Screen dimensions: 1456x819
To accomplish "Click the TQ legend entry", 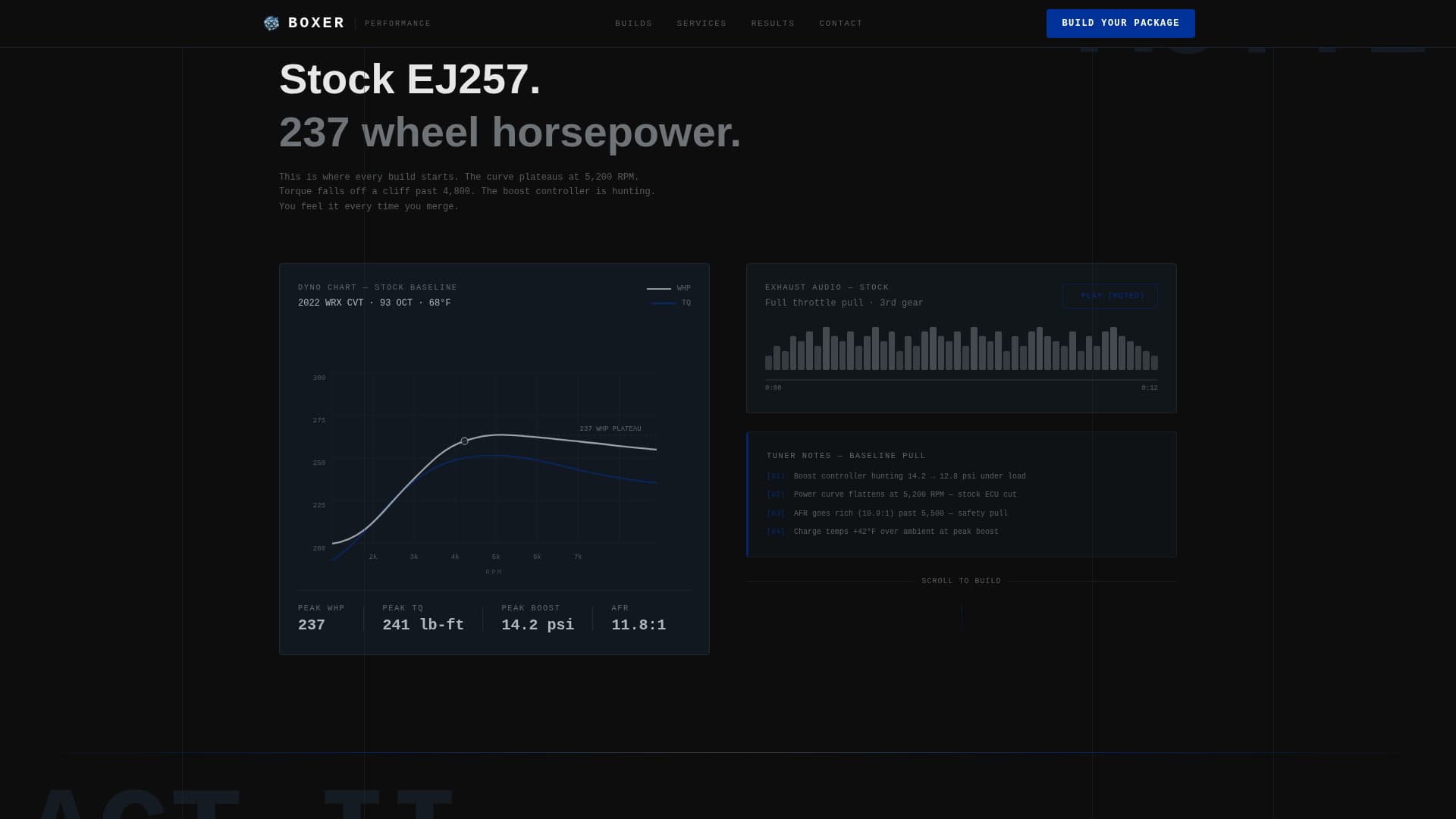I will 670,303.
